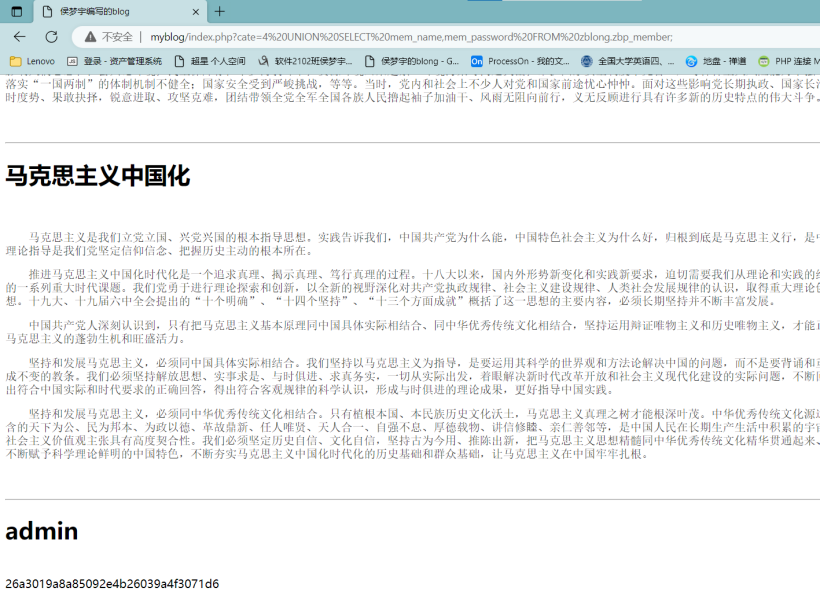The width and height of the screenshot is (820, 595).
Task: Go back to the previous page
Action: click(x=20, y=37)
